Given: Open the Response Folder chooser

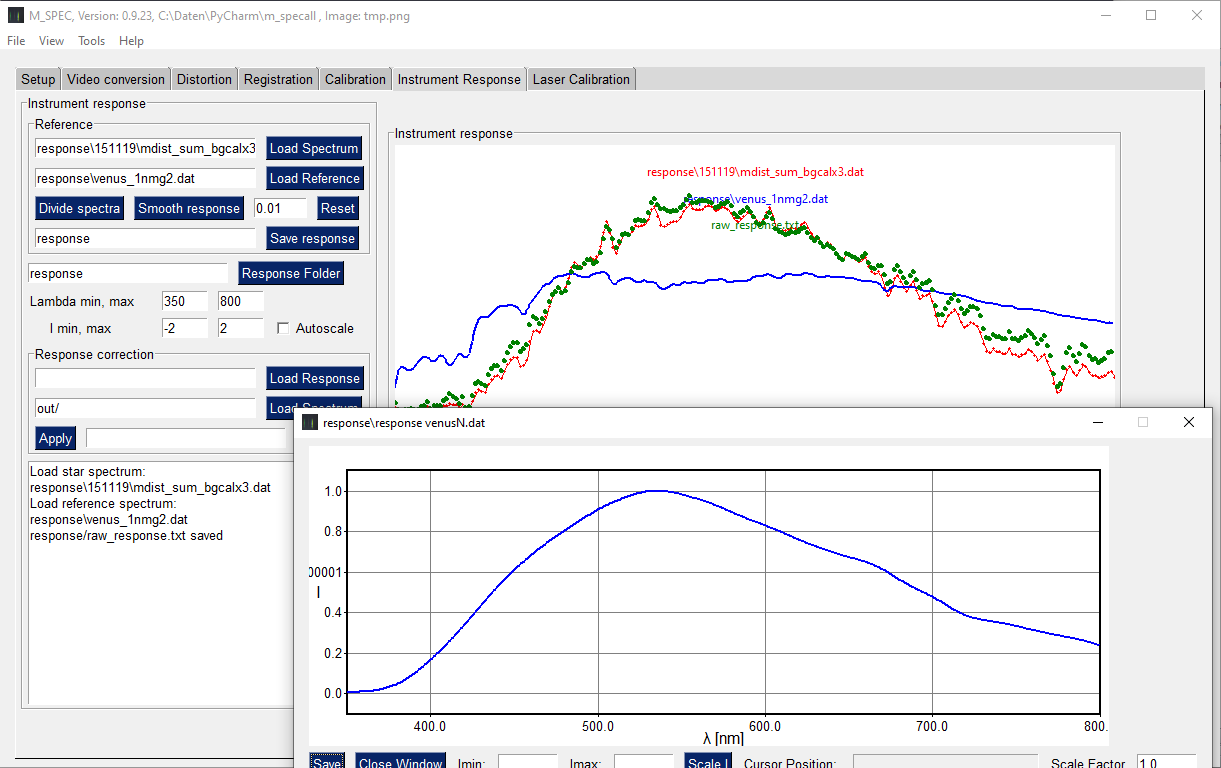Looking at the screenshot, I should pyautogui.click(x=291, y=273).
